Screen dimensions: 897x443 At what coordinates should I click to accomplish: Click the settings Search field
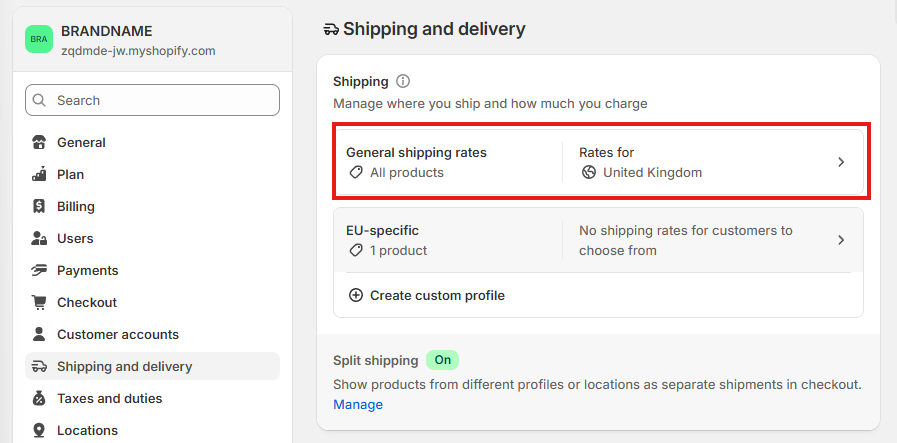152,100
